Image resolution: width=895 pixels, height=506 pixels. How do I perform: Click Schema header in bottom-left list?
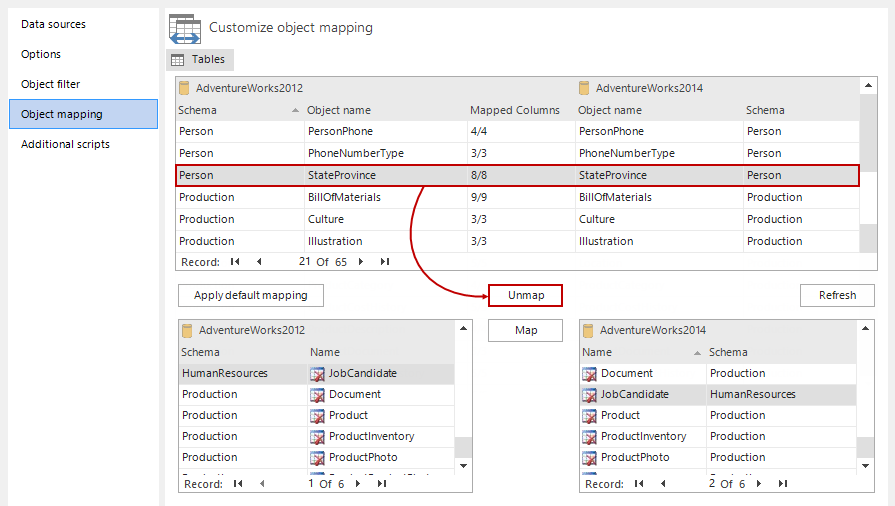(200, 352)
